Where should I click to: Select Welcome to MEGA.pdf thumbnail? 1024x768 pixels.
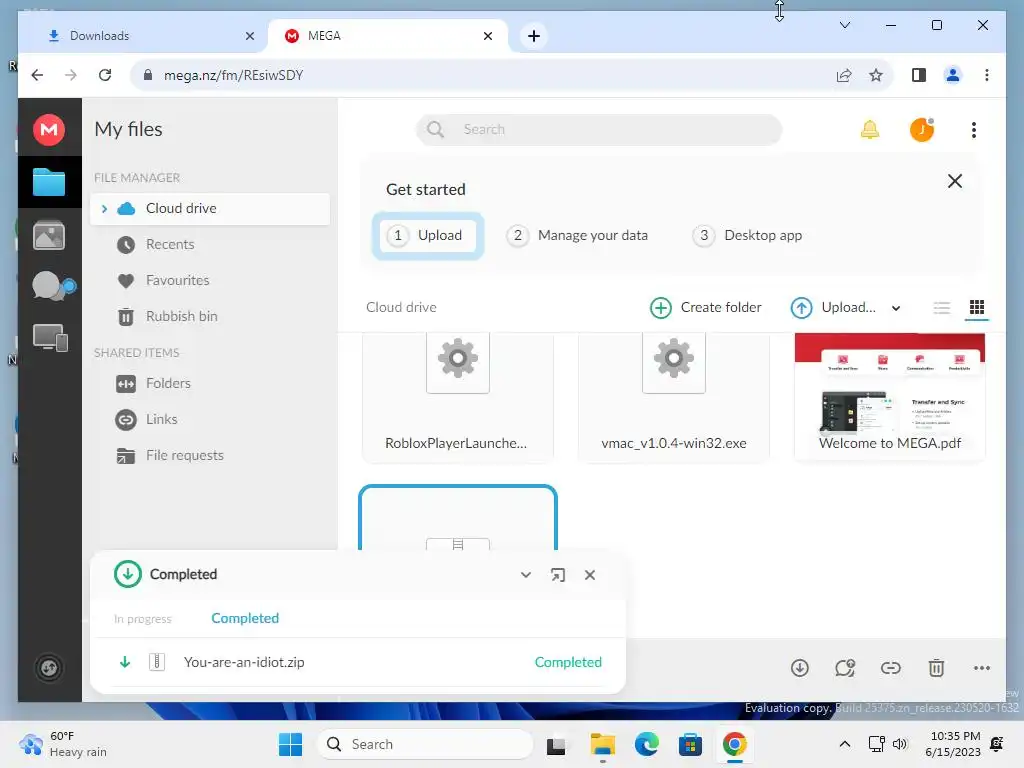tap(889, 397)
